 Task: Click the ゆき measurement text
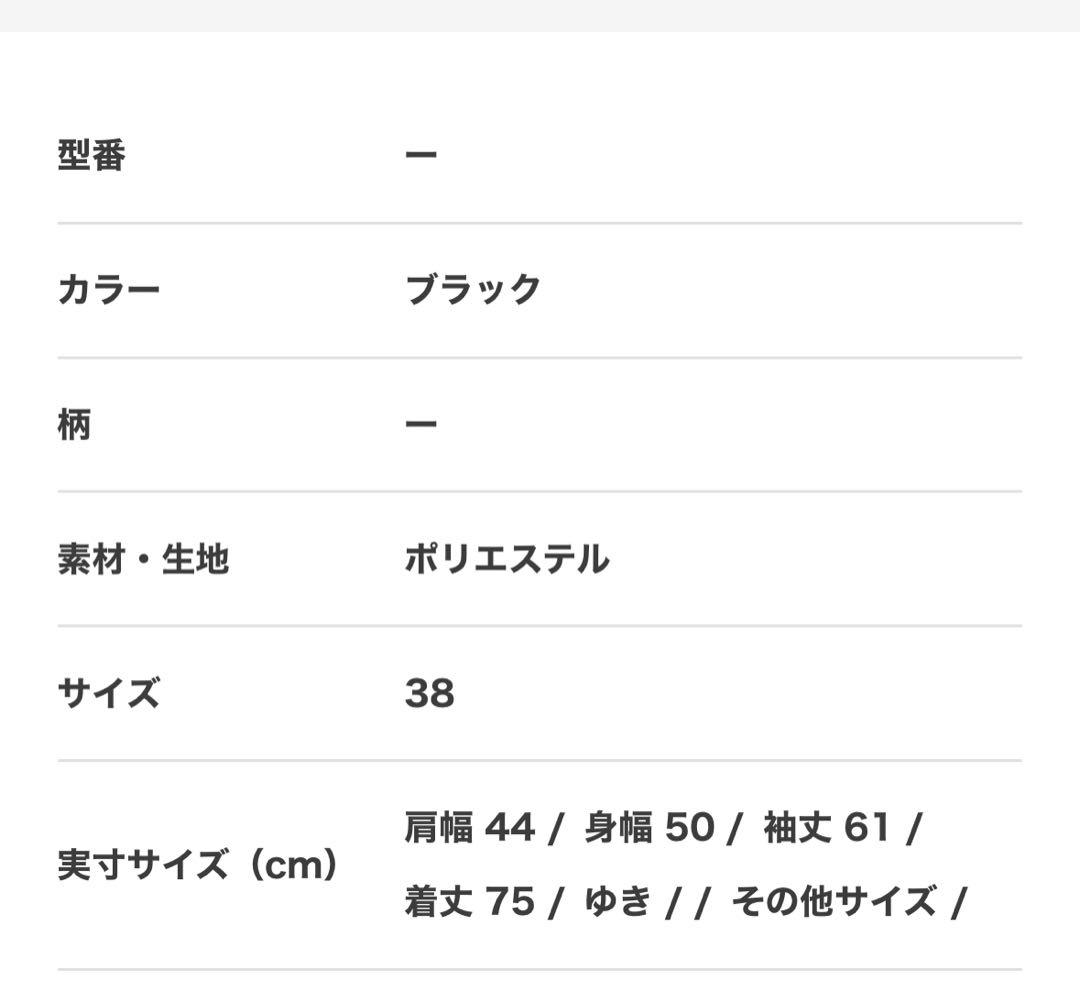[x=618, y=902]
